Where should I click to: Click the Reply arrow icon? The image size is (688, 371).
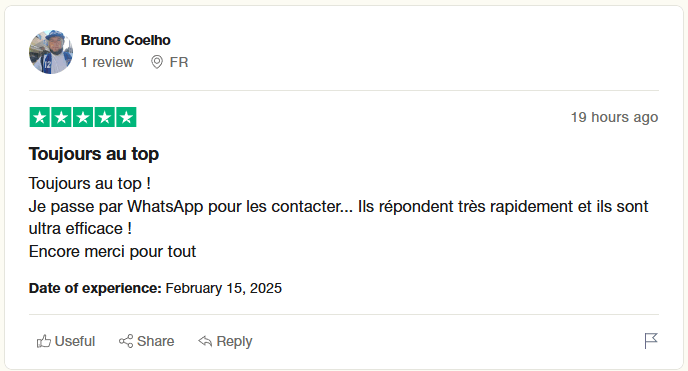205,341
